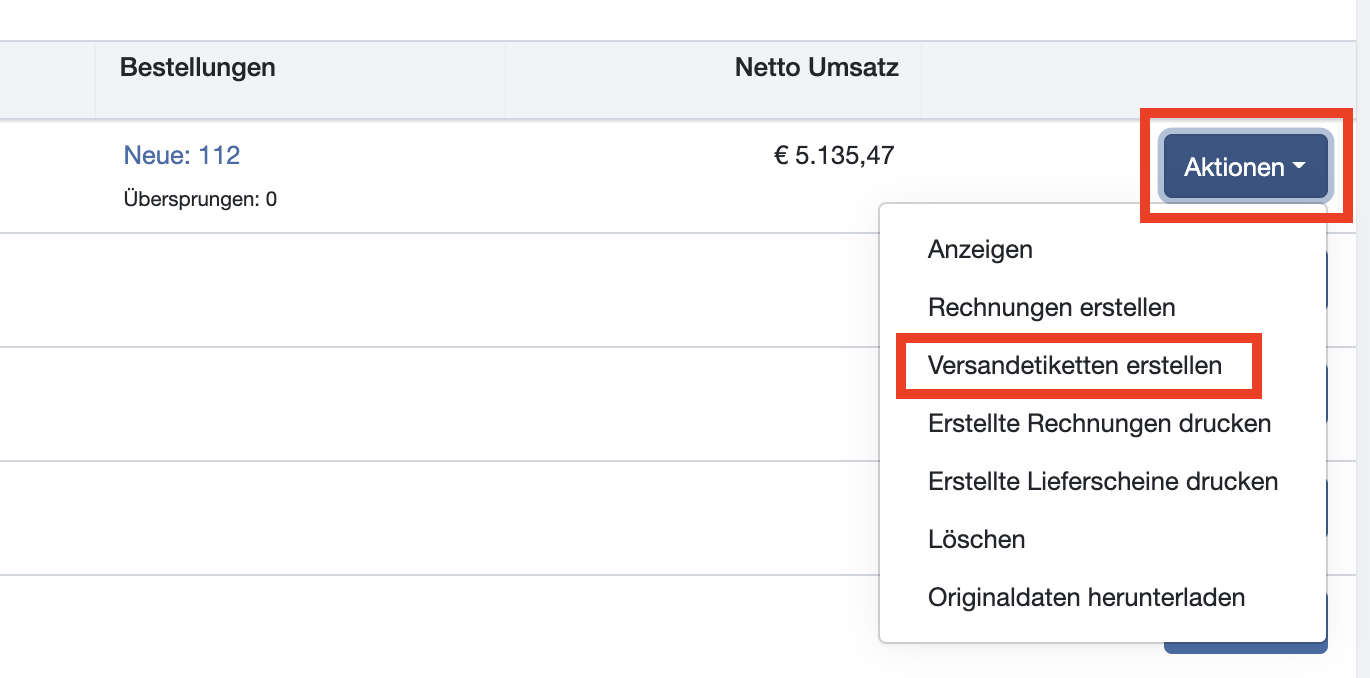Screen dimensions: 1370x678
Task: Click the Übersprungen: 0 text
Action: 200,199
